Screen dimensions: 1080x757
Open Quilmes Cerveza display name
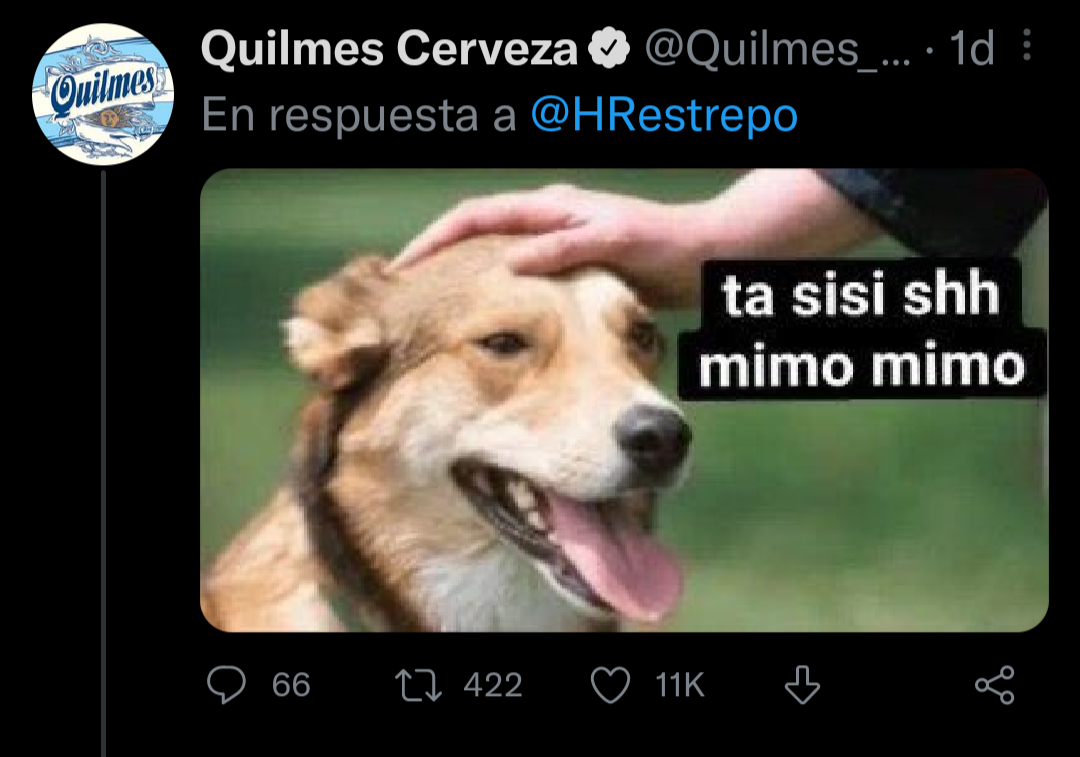click(389, 49)
